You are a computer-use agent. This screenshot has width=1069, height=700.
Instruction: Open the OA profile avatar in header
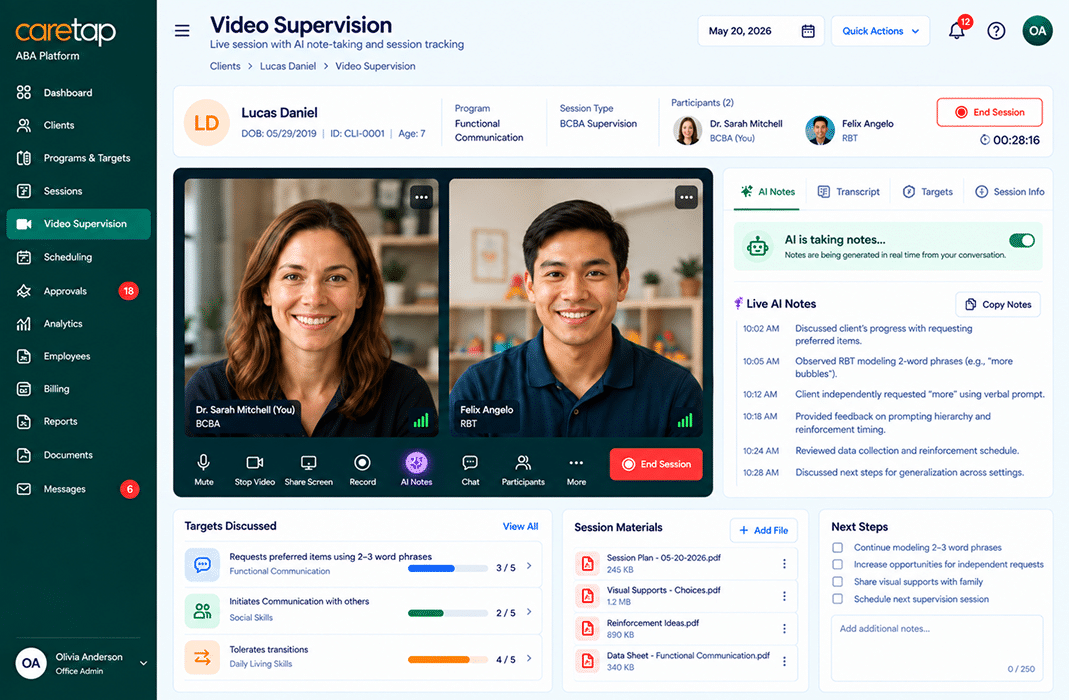[1037, 31]
